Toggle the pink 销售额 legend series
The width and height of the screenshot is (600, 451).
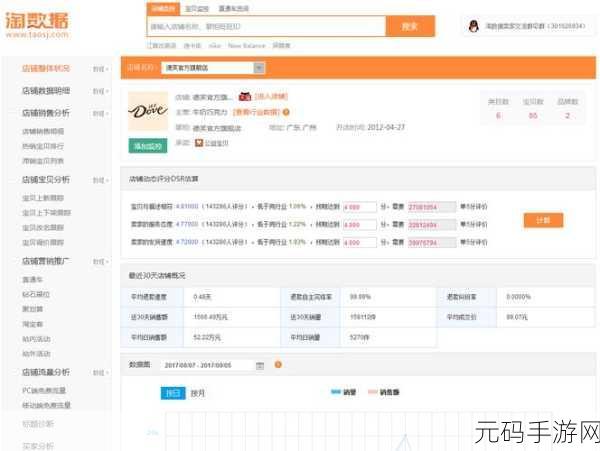click(383, 392)
